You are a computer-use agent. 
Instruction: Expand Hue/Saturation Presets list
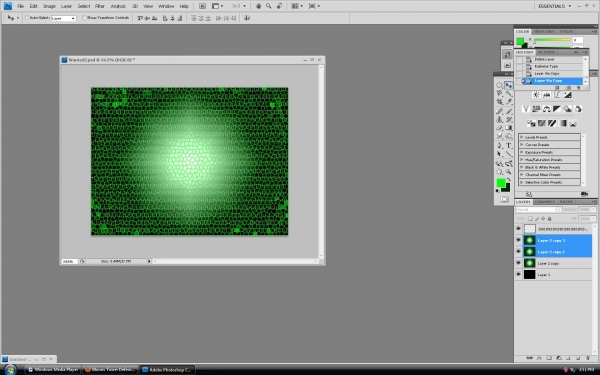click(521, 160)
